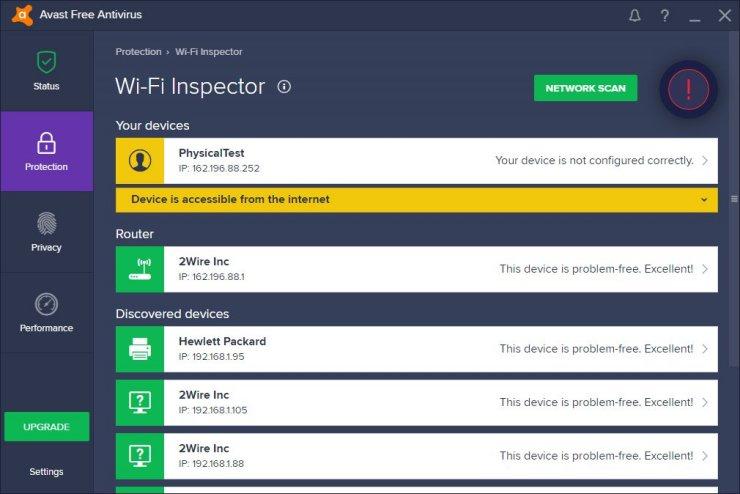Expand the Hewlett Packard device row chevron

(x=705, y=349)
